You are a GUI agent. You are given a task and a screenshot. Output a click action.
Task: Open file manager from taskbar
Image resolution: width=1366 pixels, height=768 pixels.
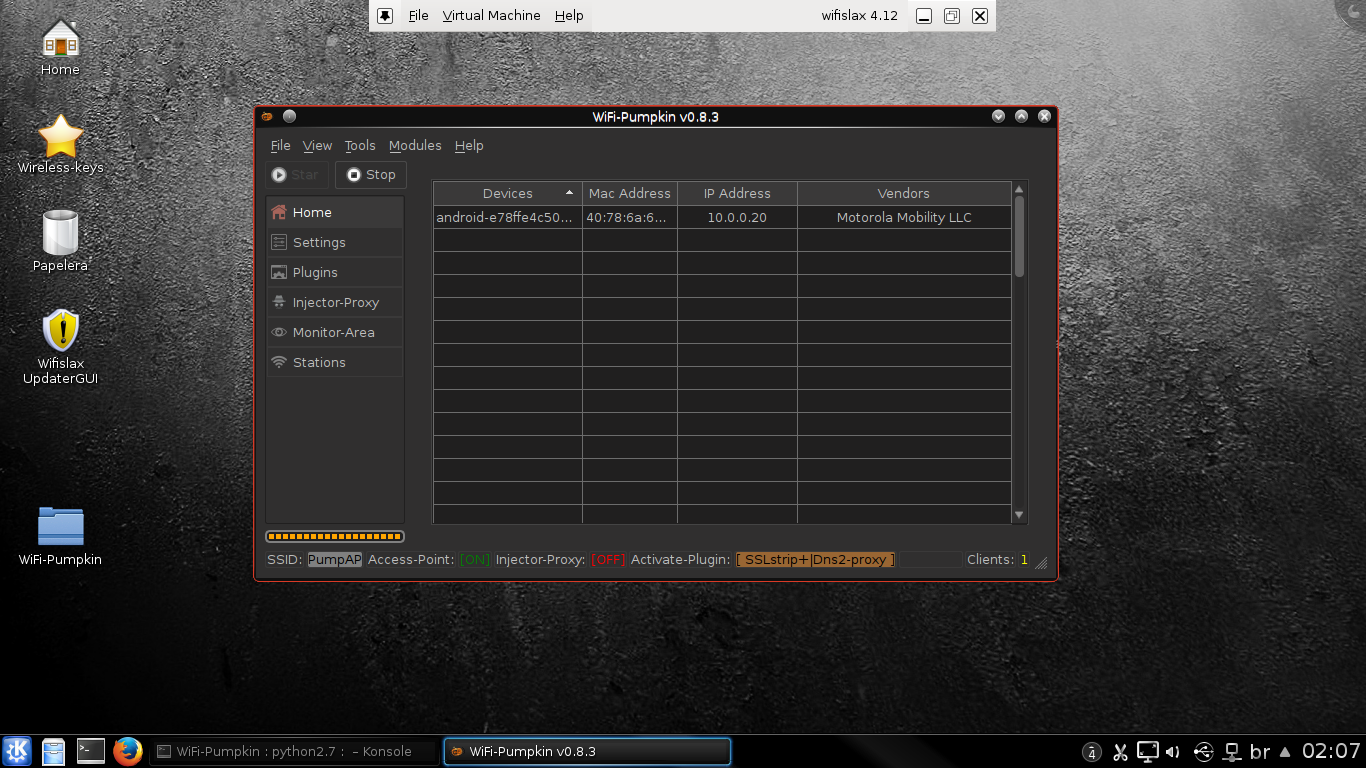54,751
